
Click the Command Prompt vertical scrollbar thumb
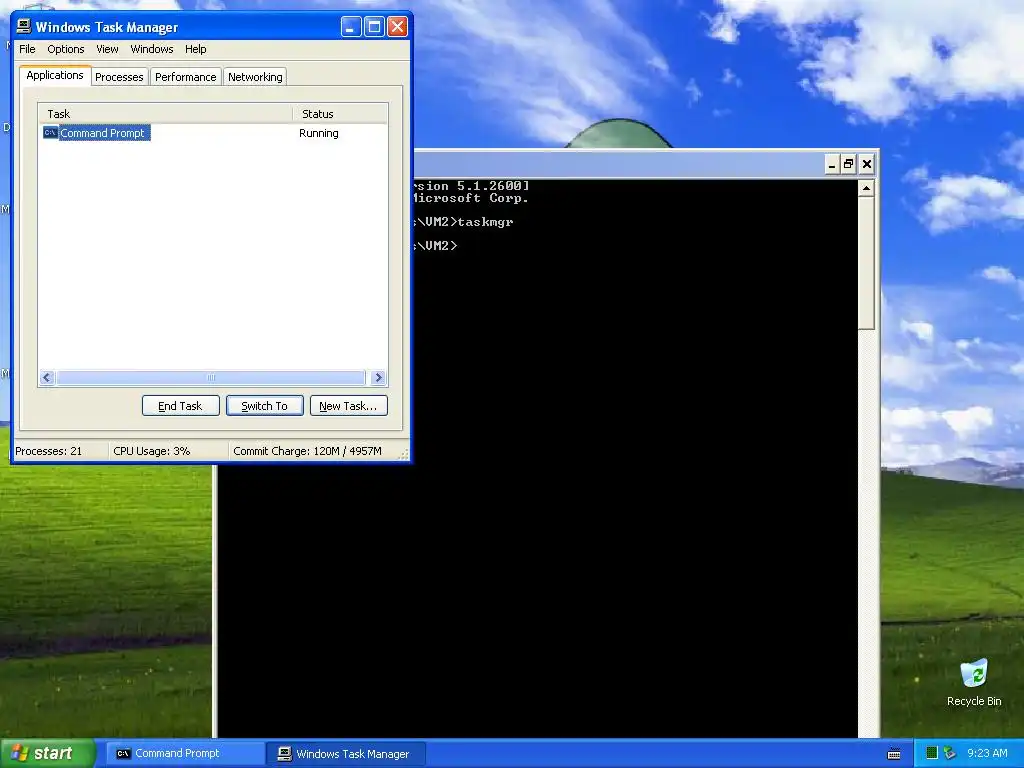[866, 263]
